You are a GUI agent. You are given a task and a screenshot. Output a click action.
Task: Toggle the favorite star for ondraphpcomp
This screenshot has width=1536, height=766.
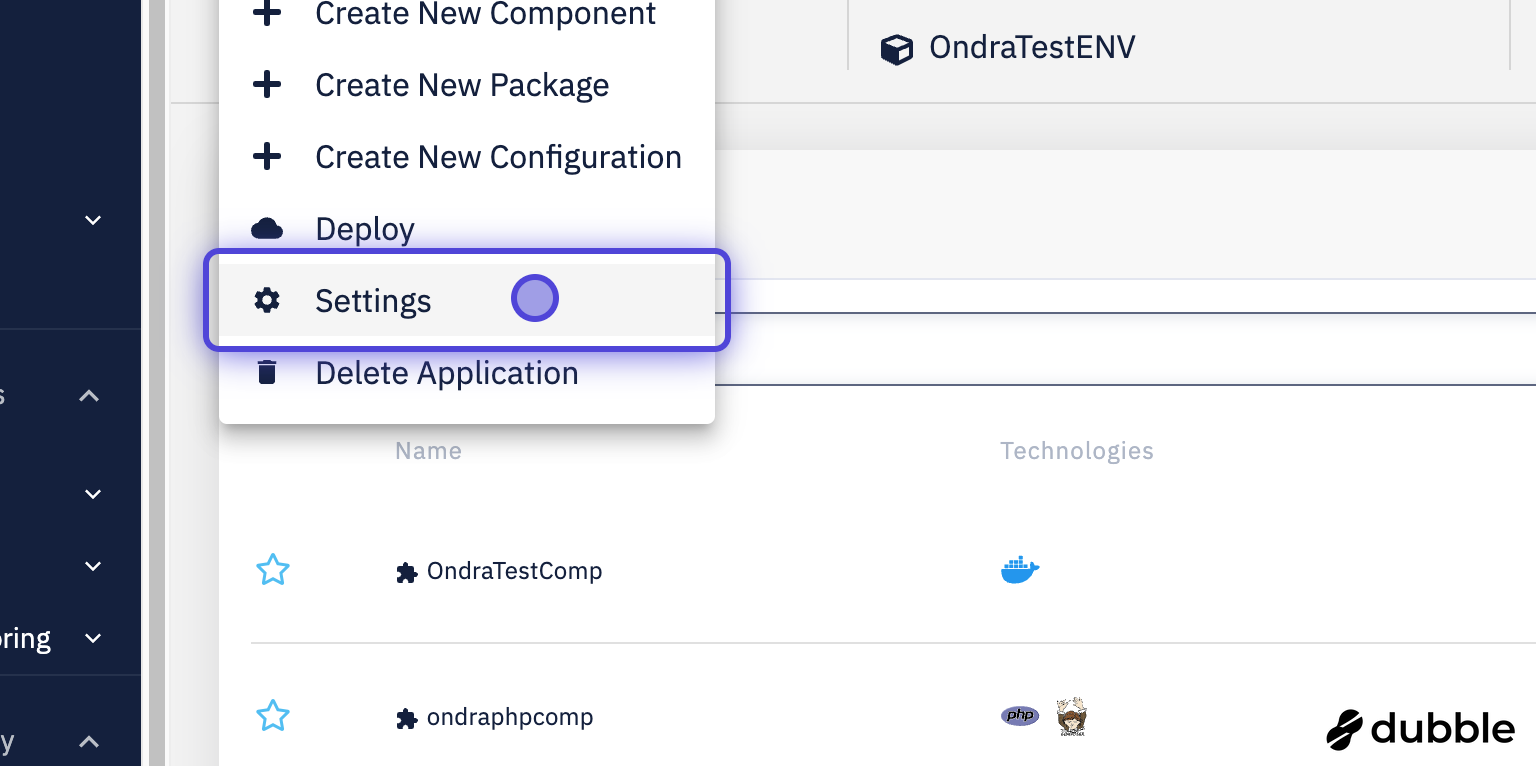coord(273,716)
